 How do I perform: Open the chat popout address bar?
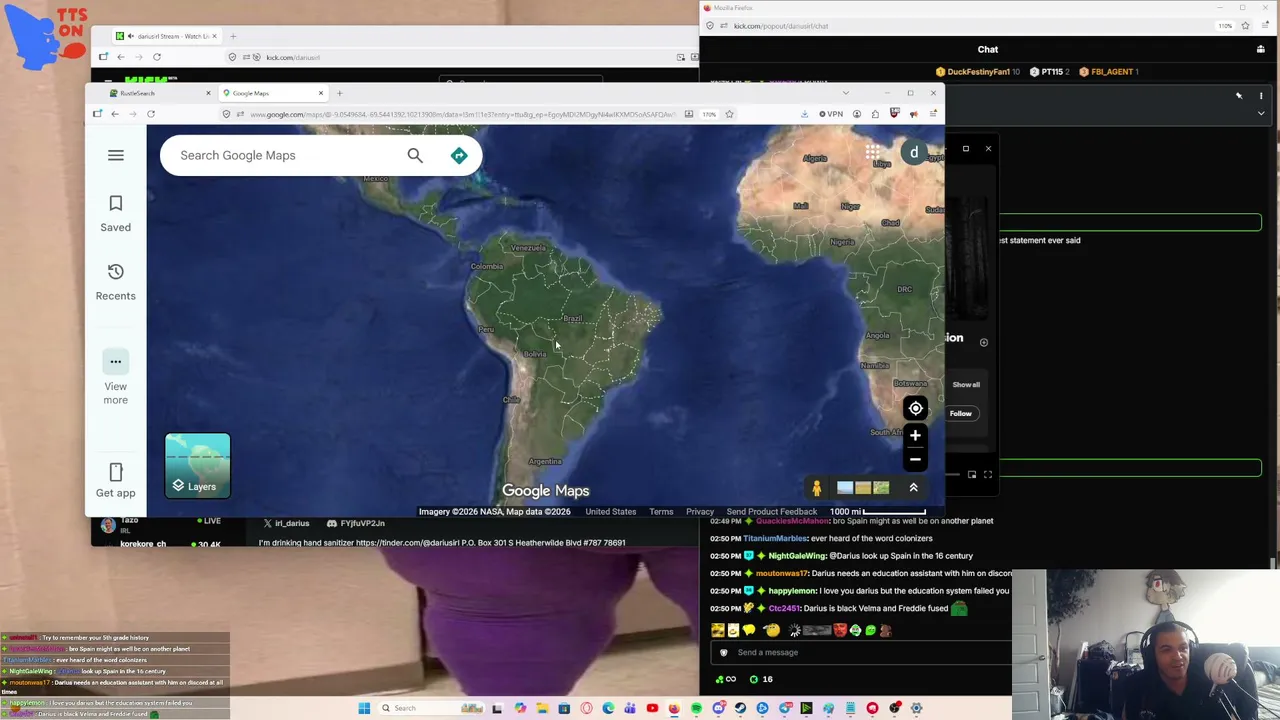point(781,26)
